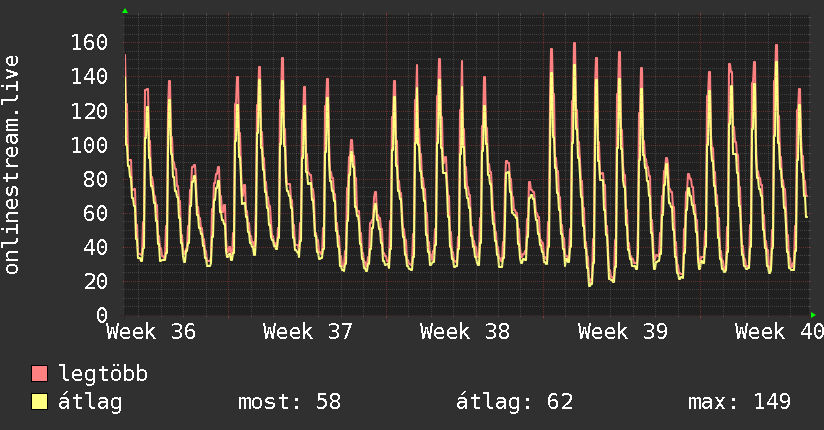This screenshot has width=824, height=430.
Task: Click the Week 39 axis label
Action: (623, 332)
